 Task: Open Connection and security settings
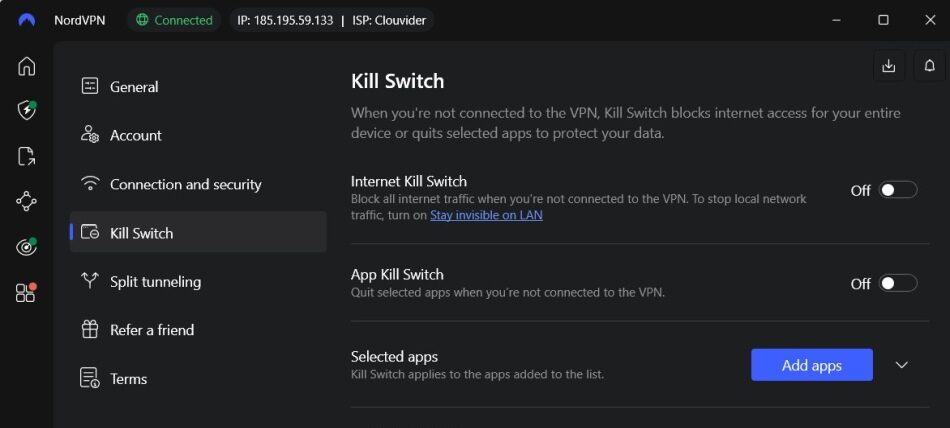(185, 184)
